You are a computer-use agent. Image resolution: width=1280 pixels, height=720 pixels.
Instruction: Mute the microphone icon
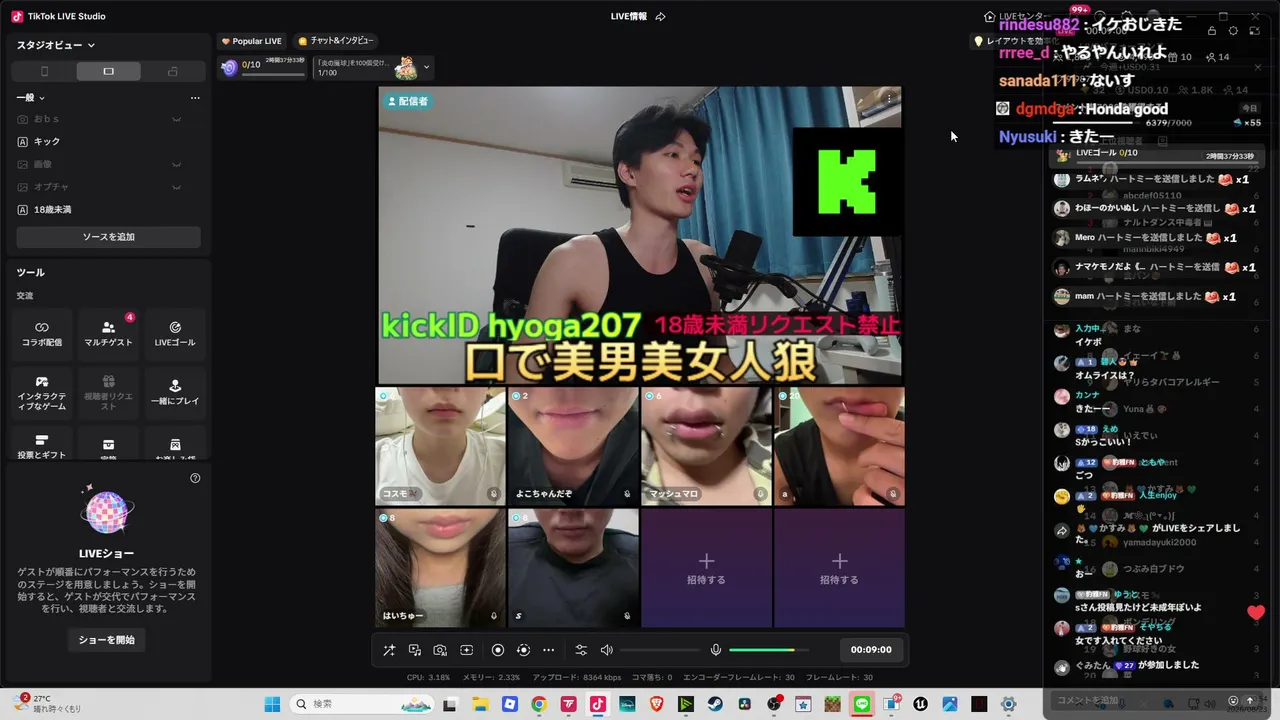716,650
